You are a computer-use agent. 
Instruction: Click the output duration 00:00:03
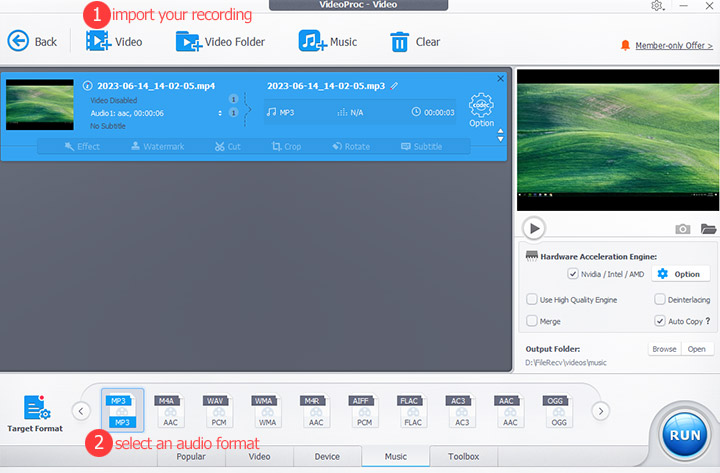[439, 113]
